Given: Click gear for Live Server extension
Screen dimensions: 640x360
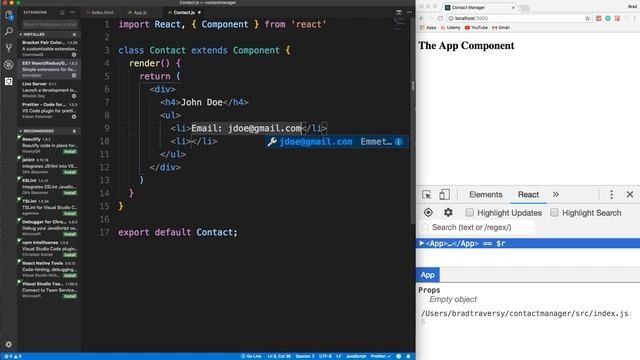Looking at the screenshot, I should pyautogui.click(x=74, y=96).
